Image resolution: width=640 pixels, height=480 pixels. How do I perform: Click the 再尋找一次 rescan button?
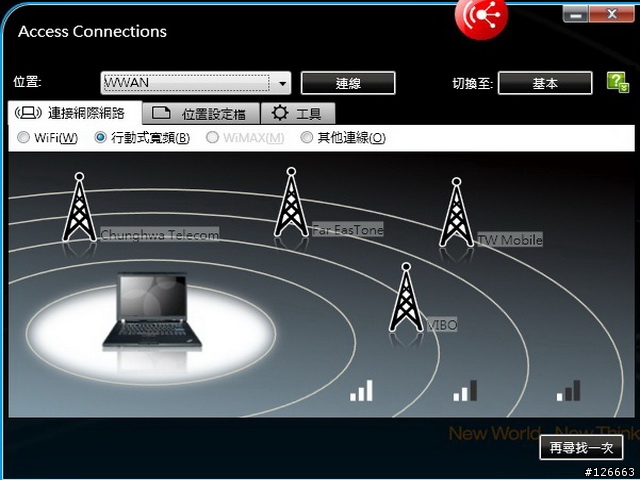coord(581,448)
